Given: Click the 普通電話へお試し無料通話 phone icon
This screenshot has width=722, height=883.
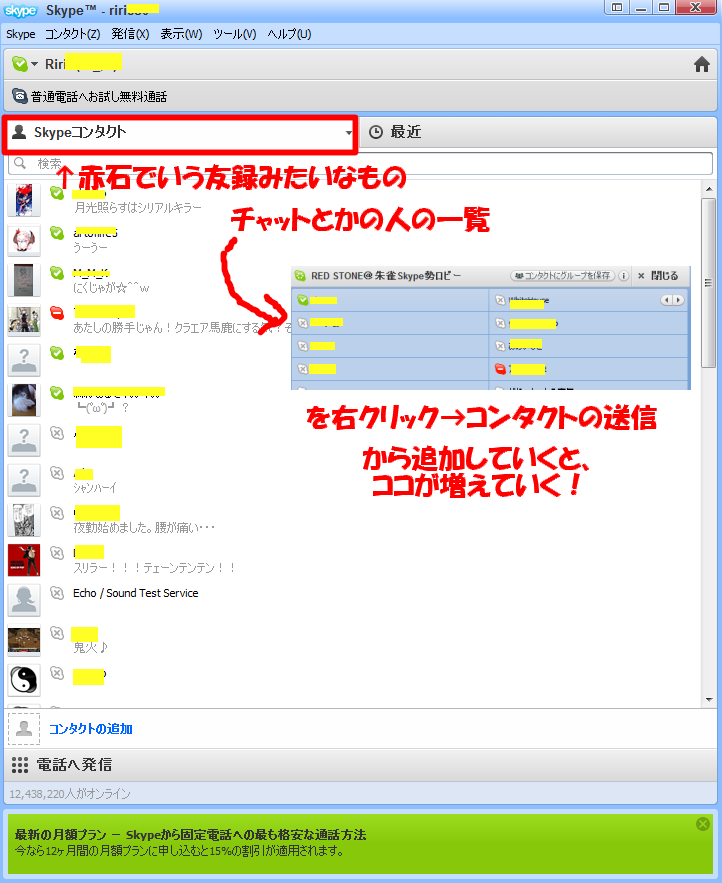Looking at the screenshot, I should click(20, 96).
